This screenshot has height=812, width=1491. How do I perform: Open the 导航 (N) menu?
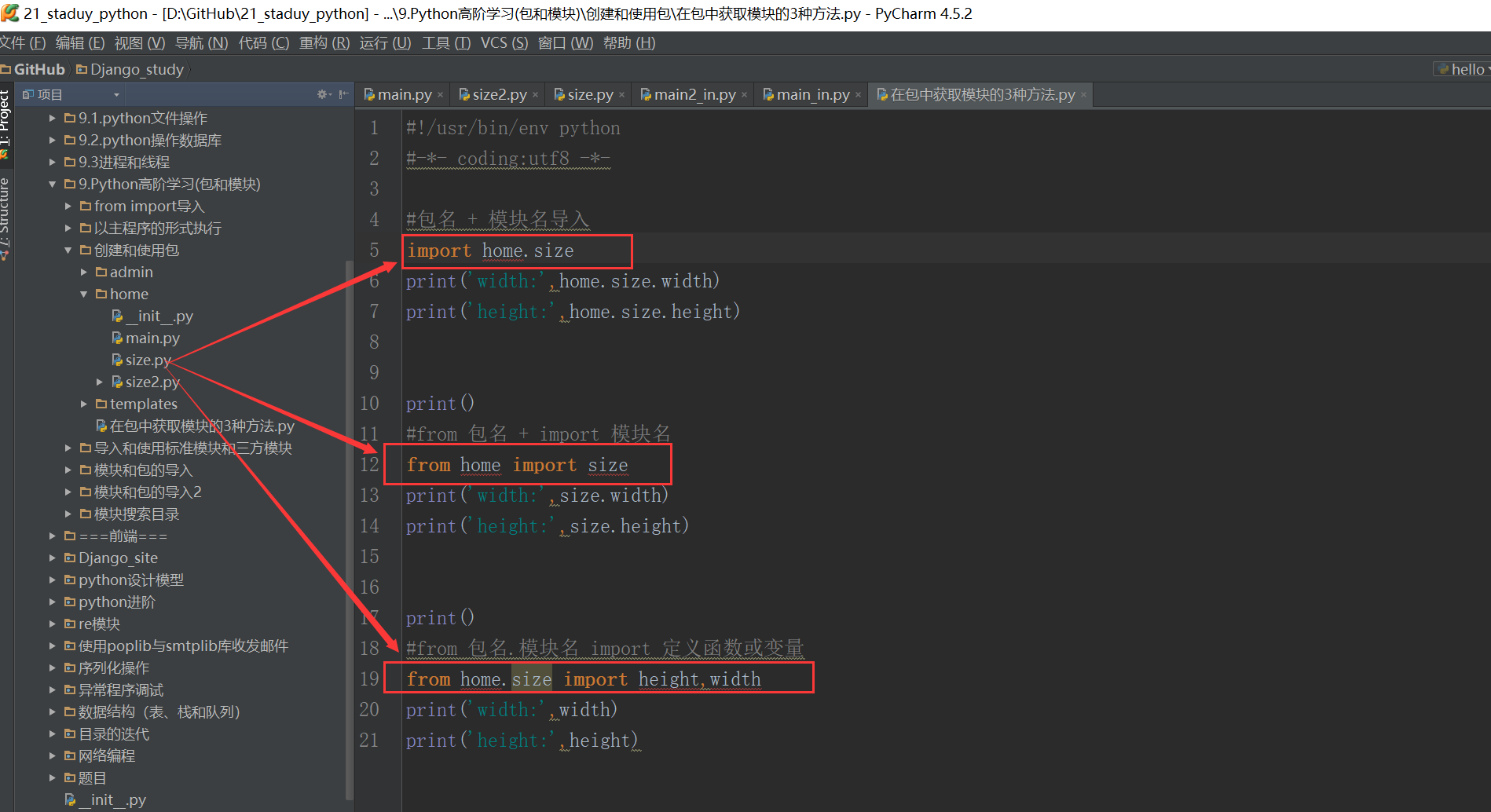point(201,43)
